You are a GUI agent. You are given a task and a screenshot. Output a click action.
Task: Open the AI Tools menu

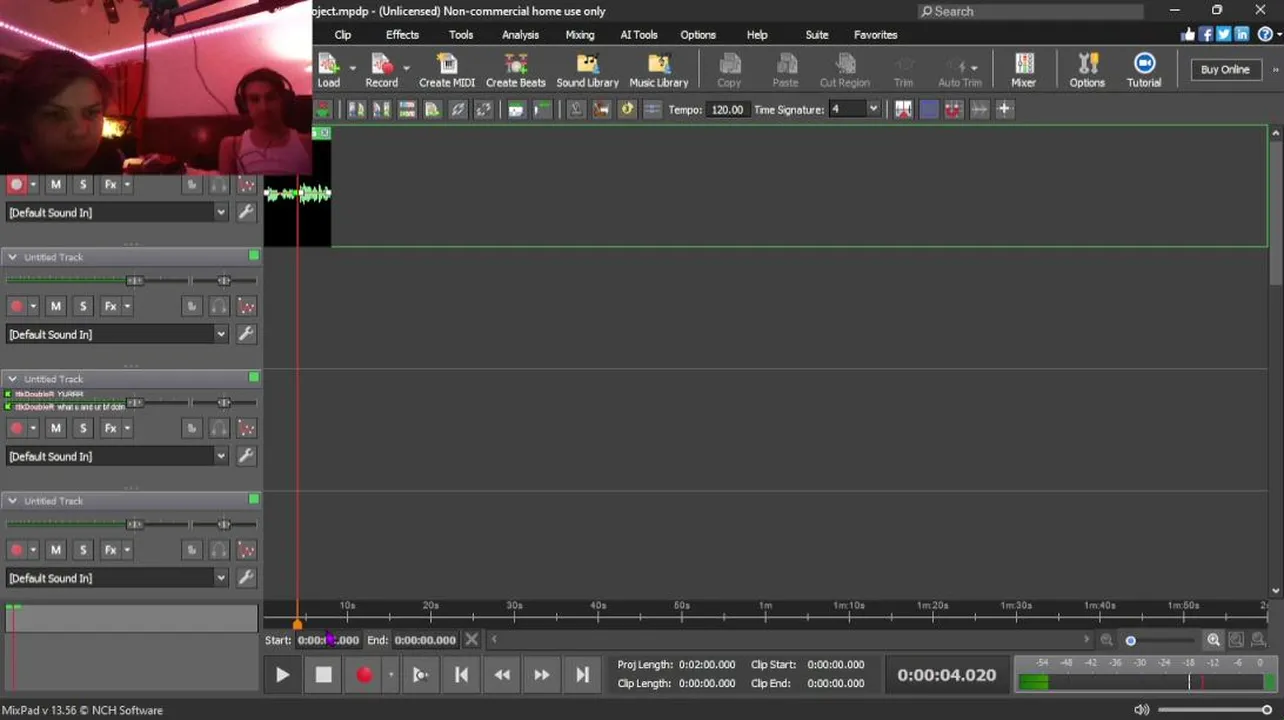(x=639, y=34)
